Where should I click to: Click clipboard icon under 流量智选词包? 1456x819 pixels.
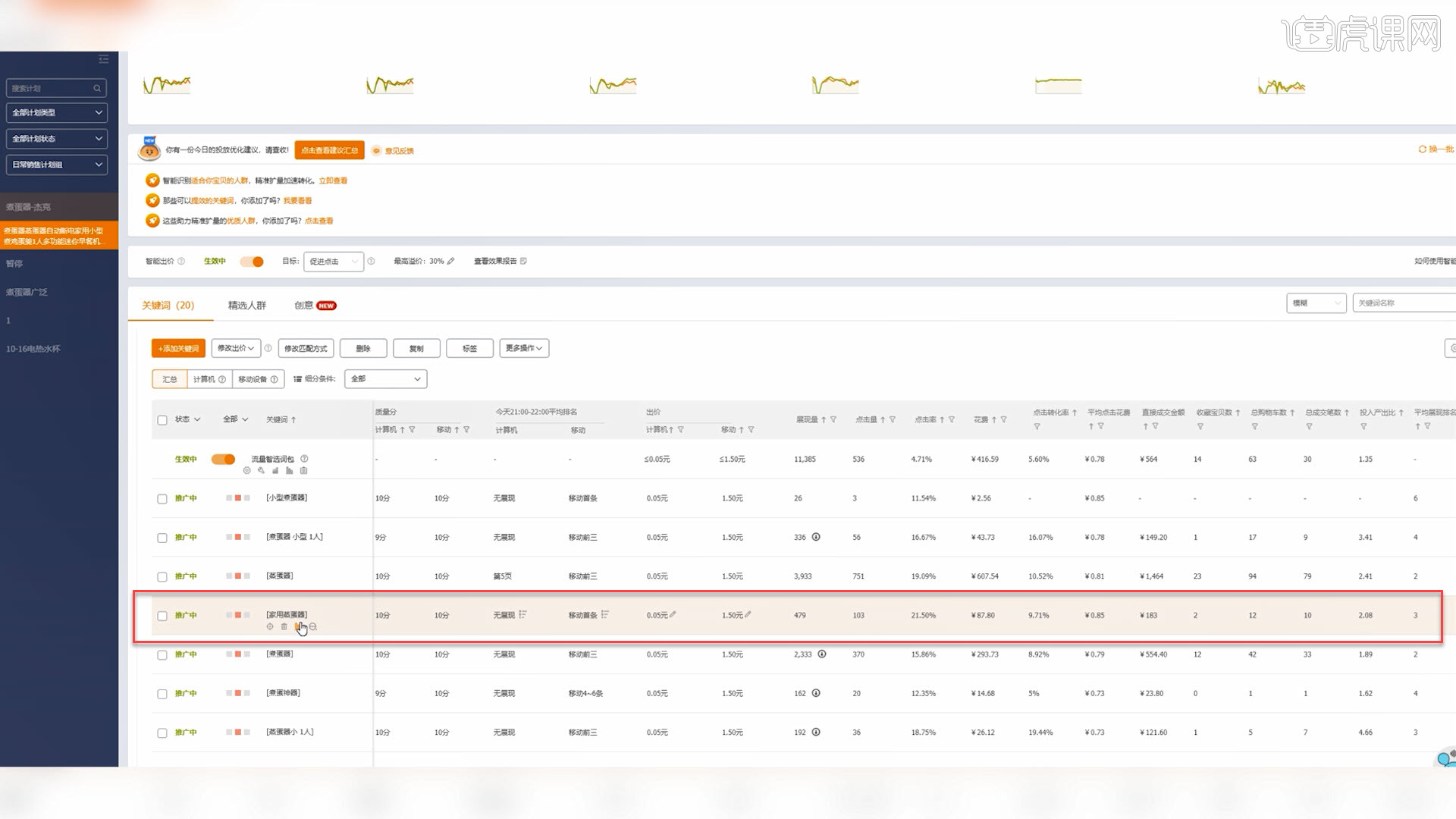[x=303, y=470]
